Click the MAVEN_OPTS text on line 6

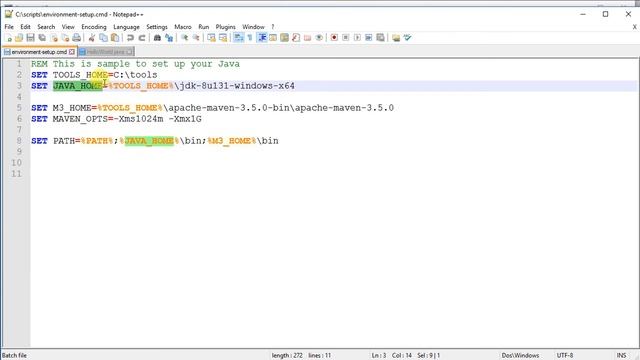pos(80,119)
